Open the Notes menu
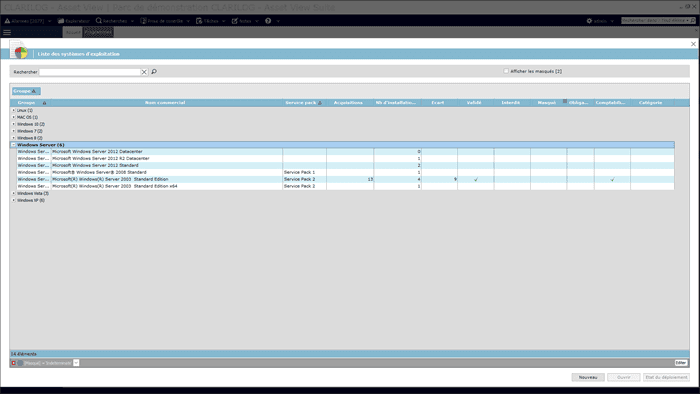 pyautogui.click(x=245, y=21)
